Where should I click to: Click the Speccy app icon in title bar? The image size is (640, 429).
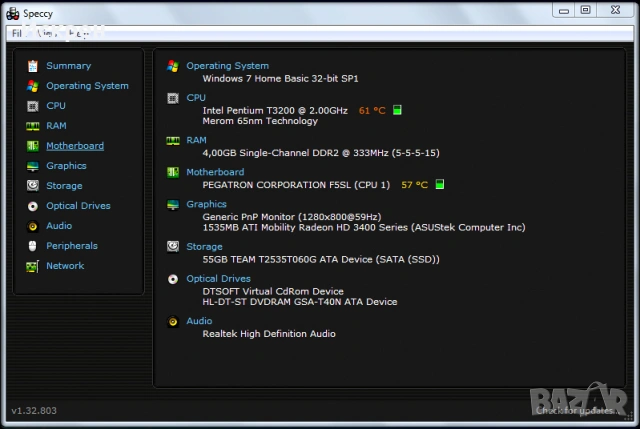point(13,13)
